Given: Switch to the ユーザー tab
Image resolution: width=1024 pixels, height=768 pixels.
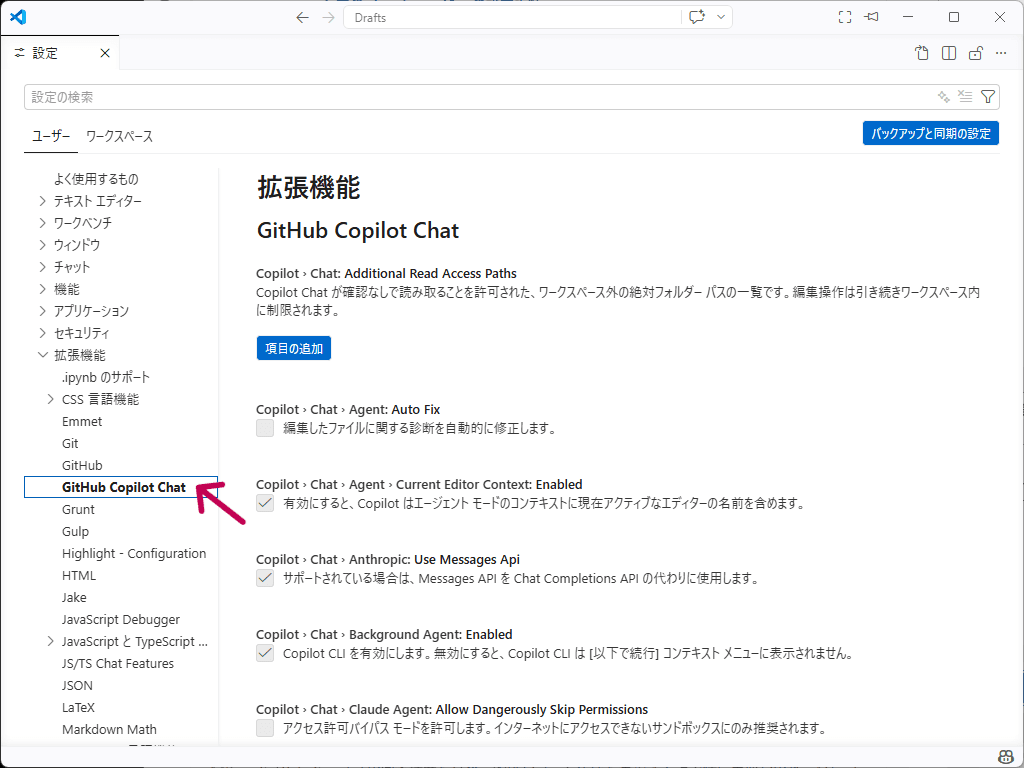Looking at the screenshot, I should 51,136.
